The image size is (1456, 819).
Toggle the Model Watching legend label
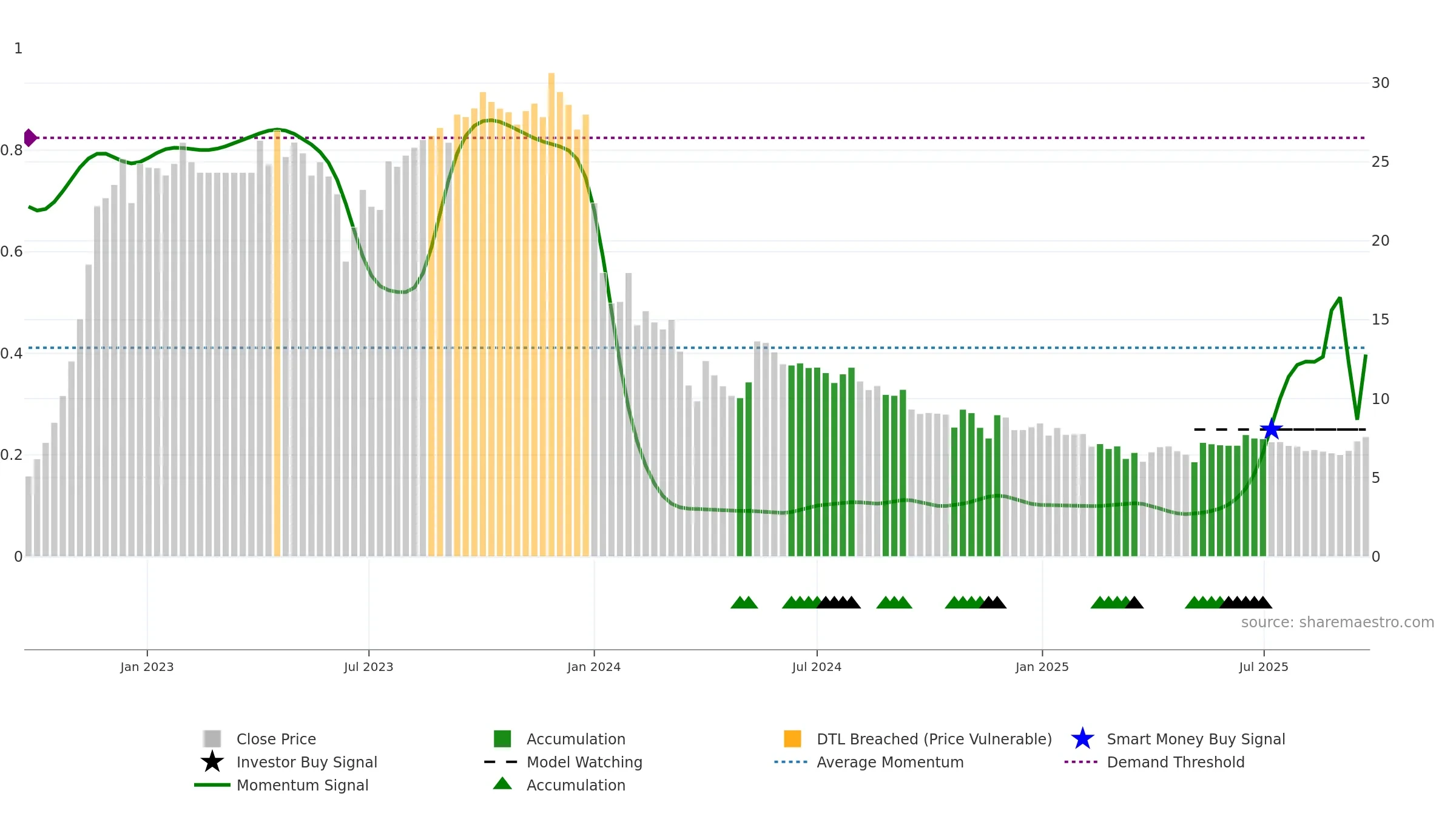tap(584, 762)
